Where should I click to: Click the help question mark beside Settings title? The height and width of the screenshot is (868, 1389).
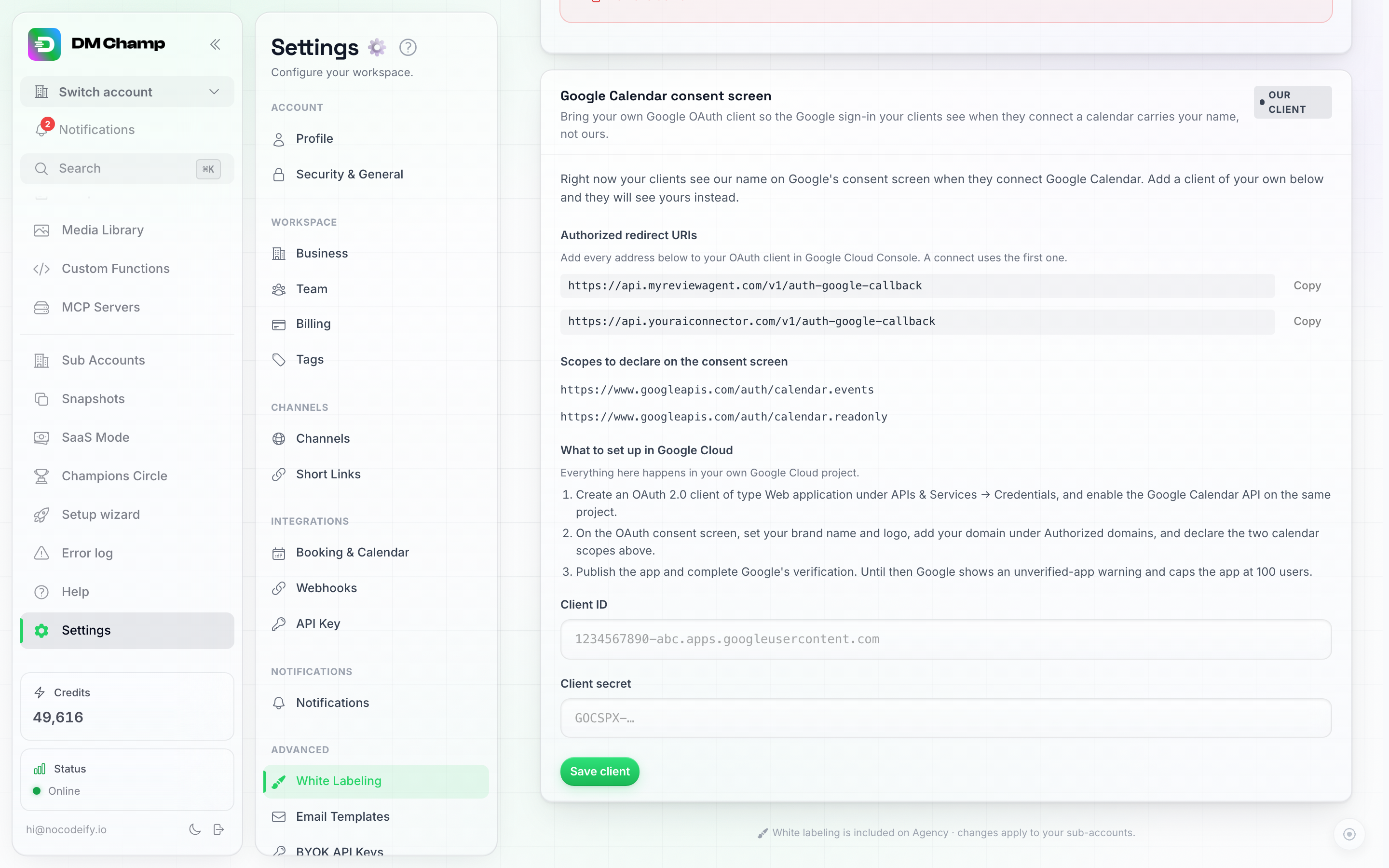pyautogui.click(x=408, y=47)
